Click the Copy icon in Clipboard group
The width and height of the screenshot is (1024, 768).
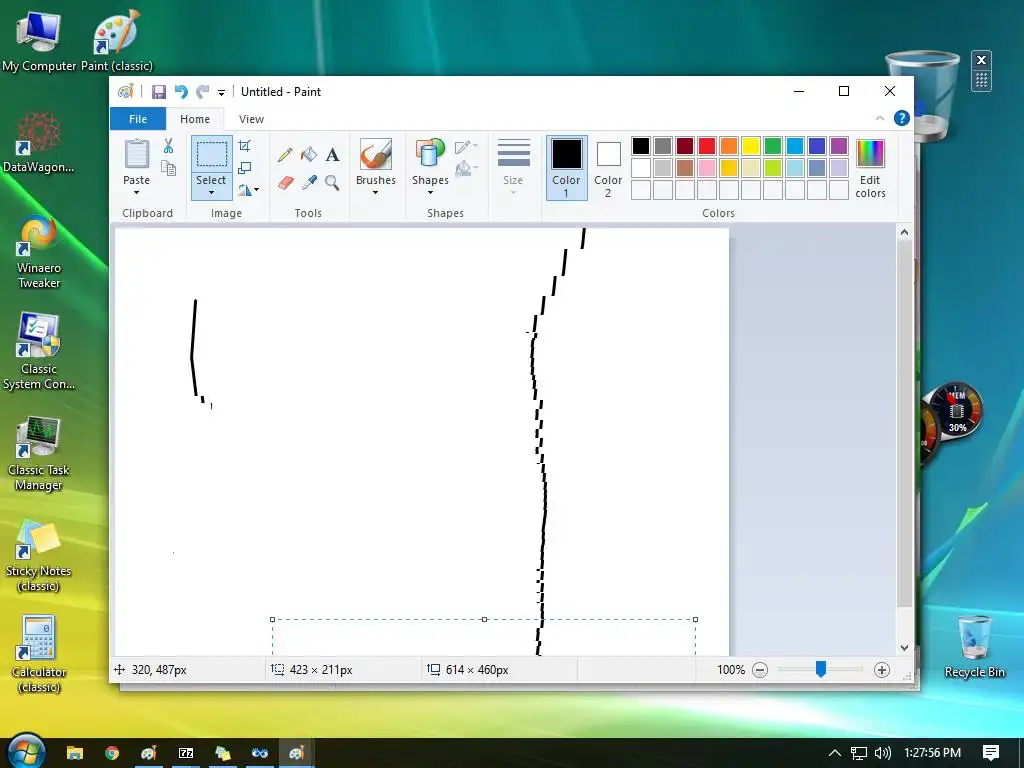168,169
